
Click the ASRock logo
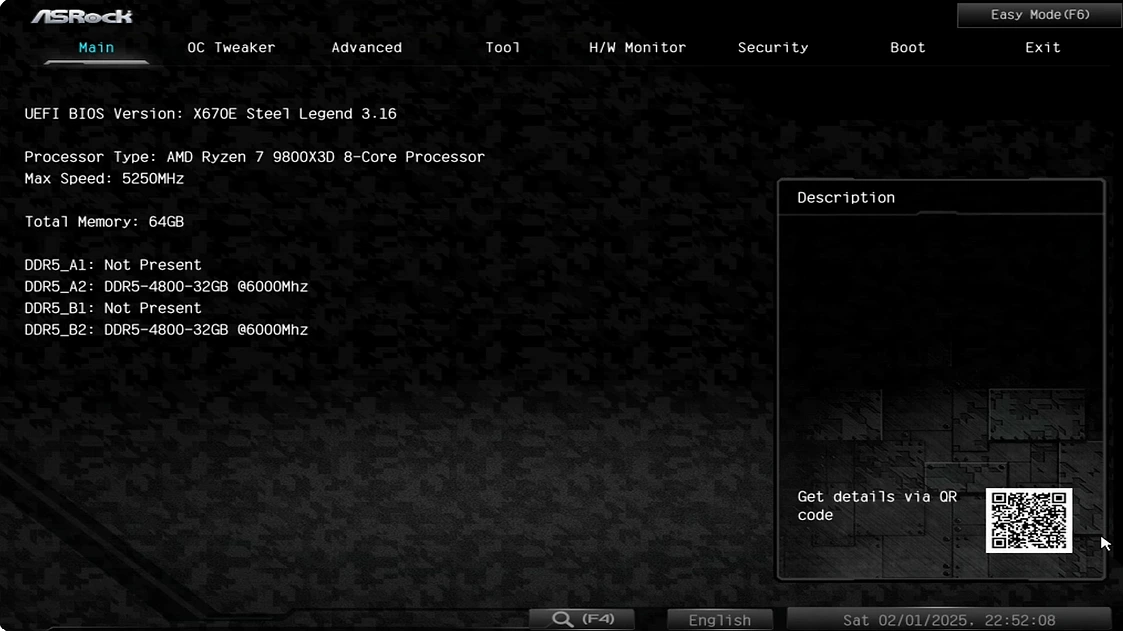[x=82, y=16]
